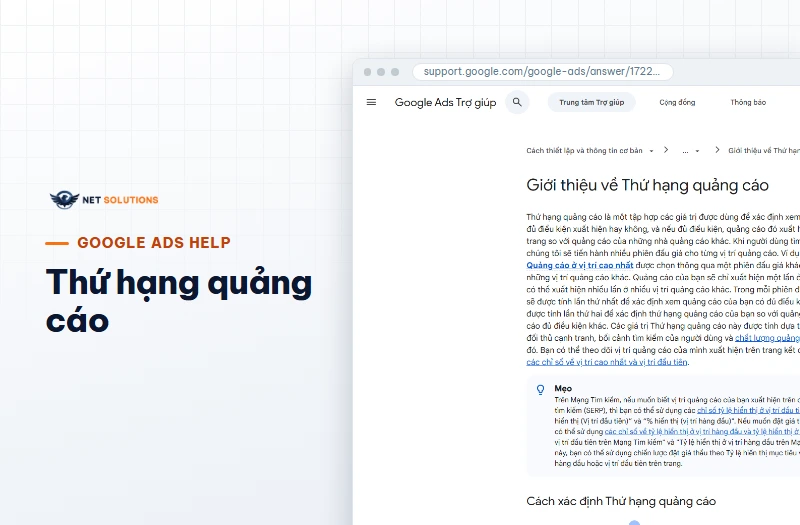Click the Net Solutions eagle logo
Screen dimensions: 800x525
coord(64,199)
